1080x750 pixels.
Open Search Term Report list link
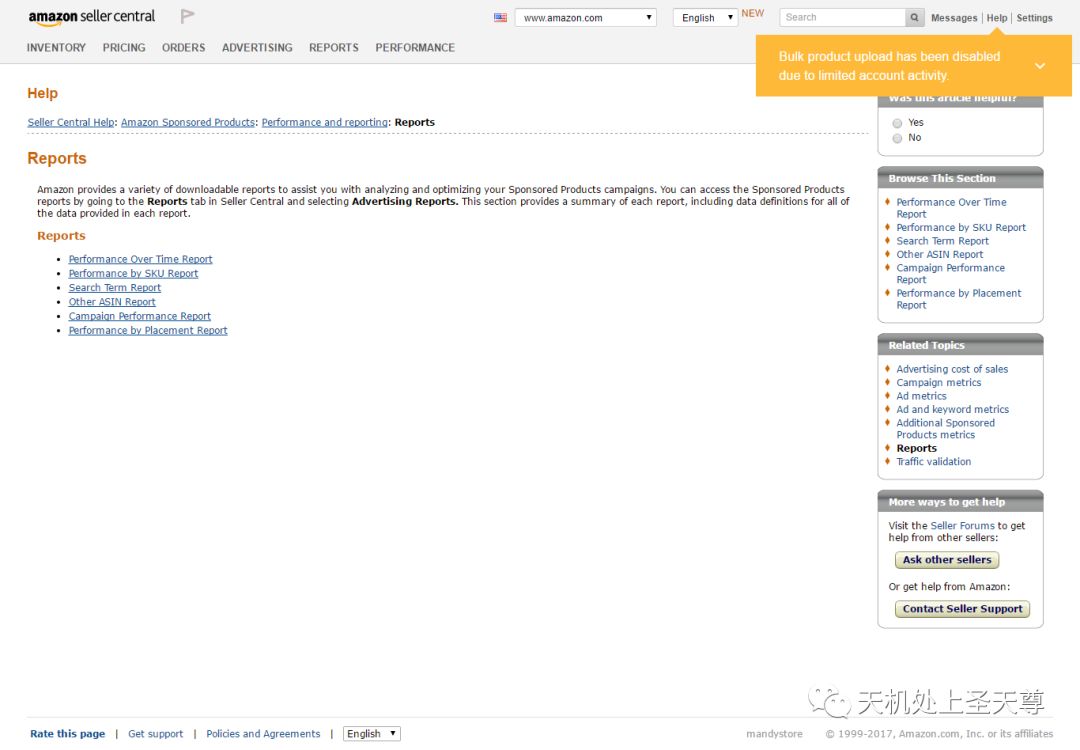(114, 288)
